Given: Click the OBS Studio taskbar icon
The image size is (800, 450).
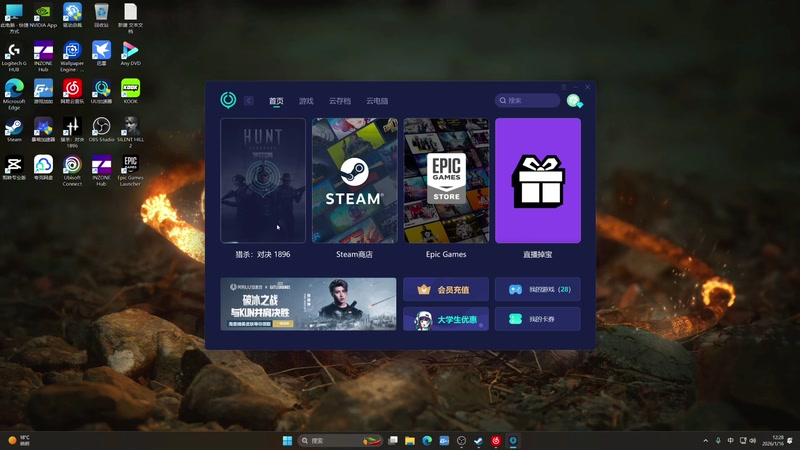Looking at the screenshot, I should point(461,440).
